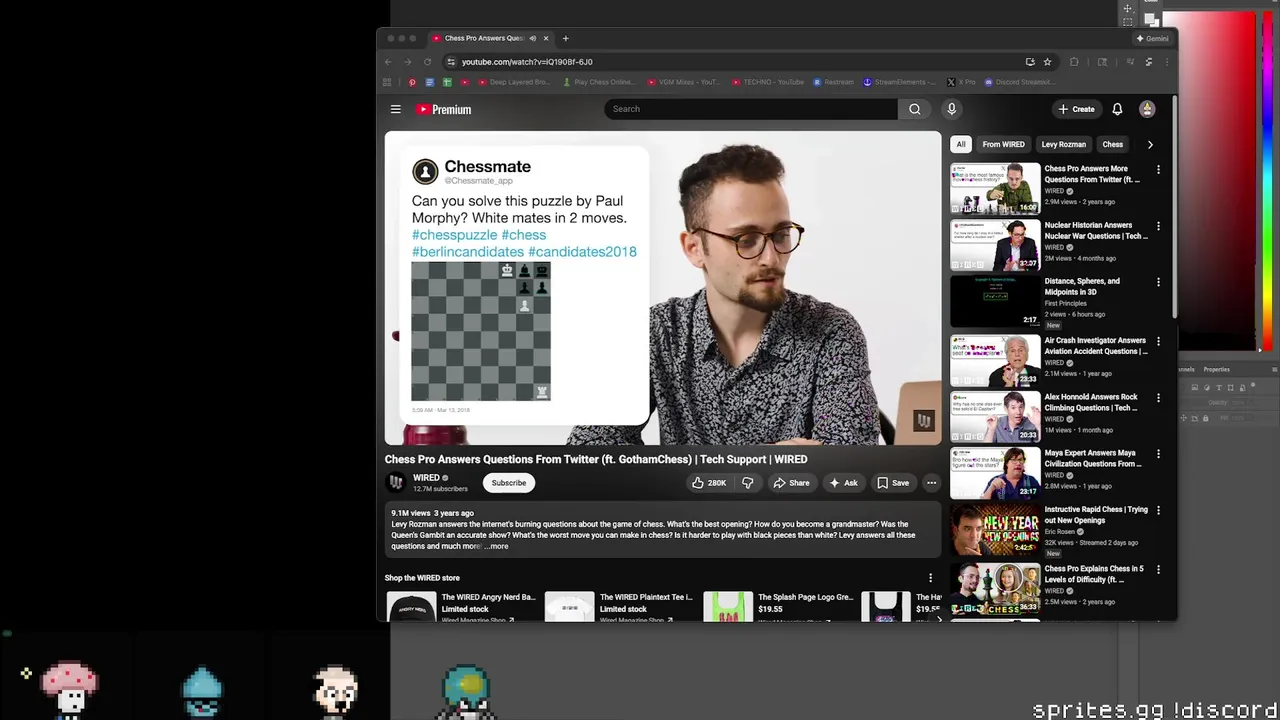
Task: Click the YouTube Premium logo
Action: point(444,109)
